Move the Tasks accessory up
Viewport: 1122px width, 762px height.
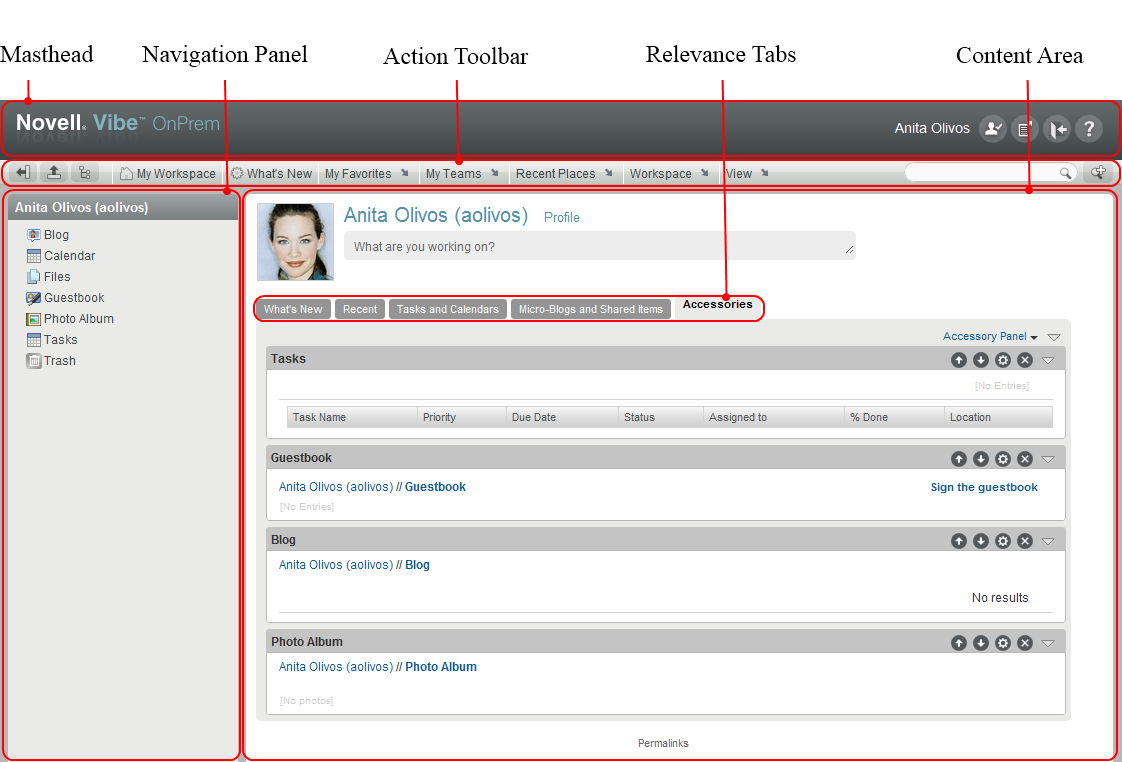(959, 360)
